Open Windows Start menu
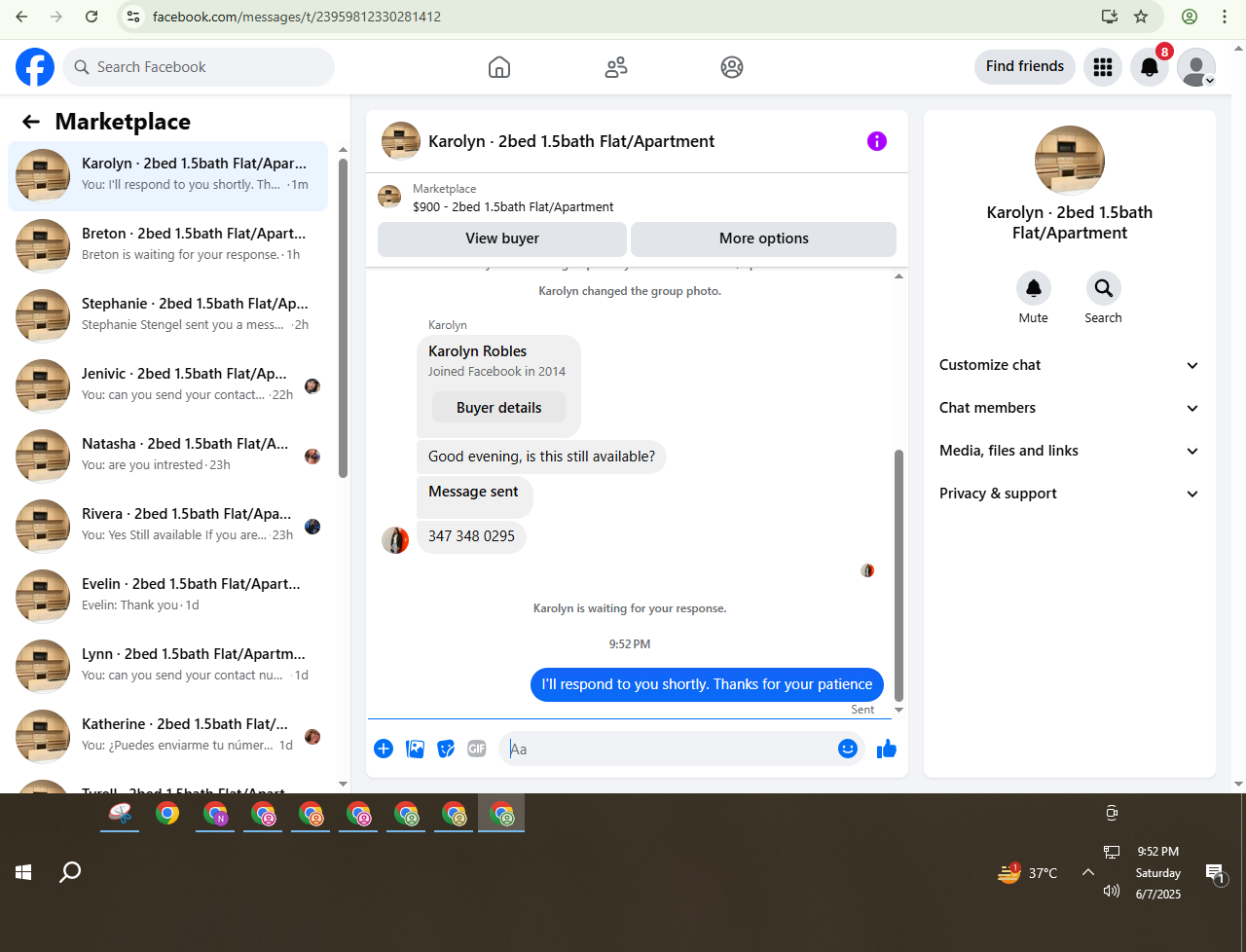Viewport: 1246px width, 952px height. [23, 872]
